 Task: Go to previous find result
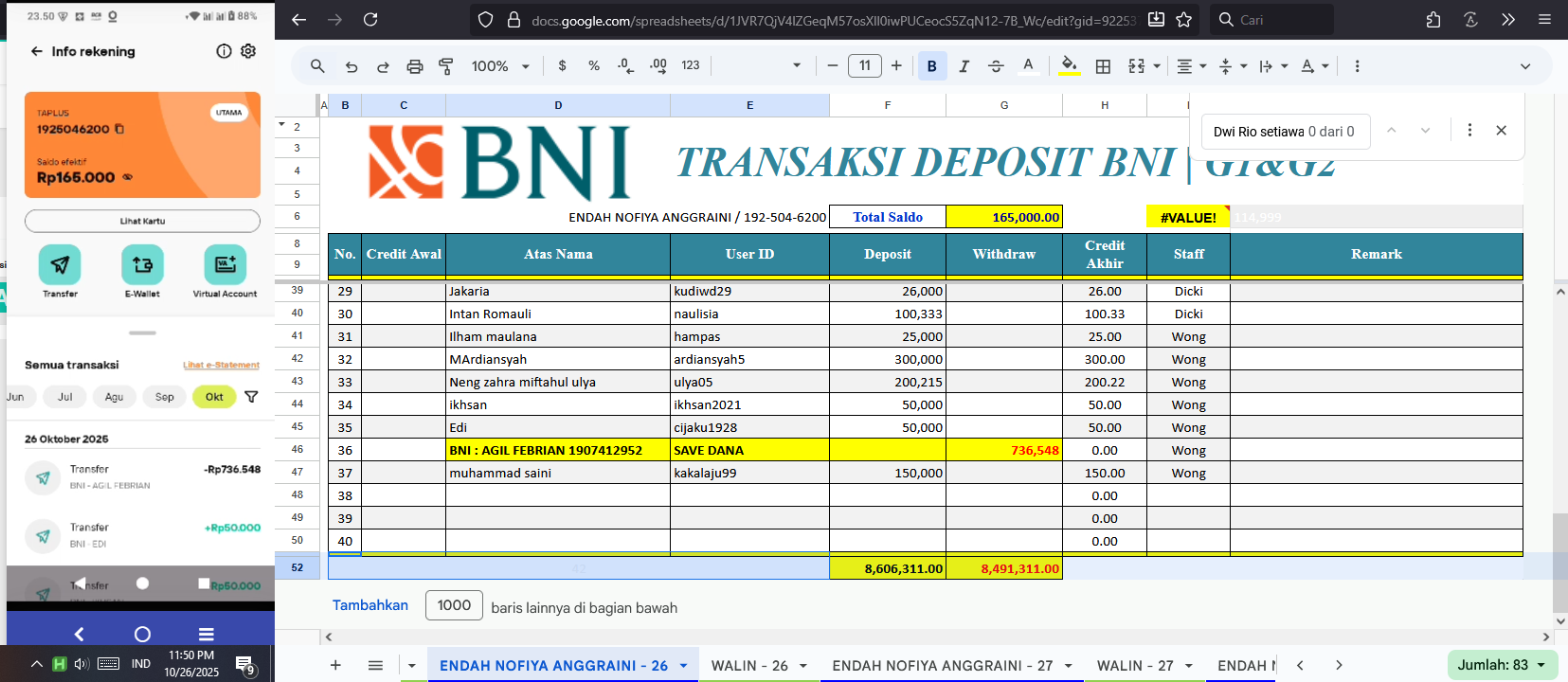1392,131
